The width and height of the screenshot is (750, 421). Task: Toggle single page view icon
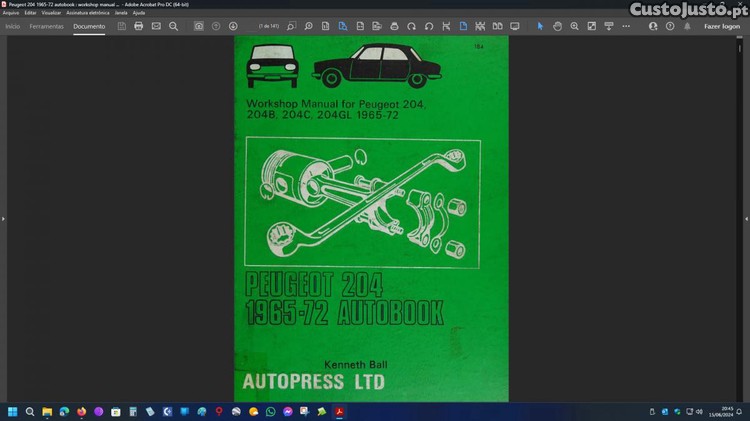[463, 26]
